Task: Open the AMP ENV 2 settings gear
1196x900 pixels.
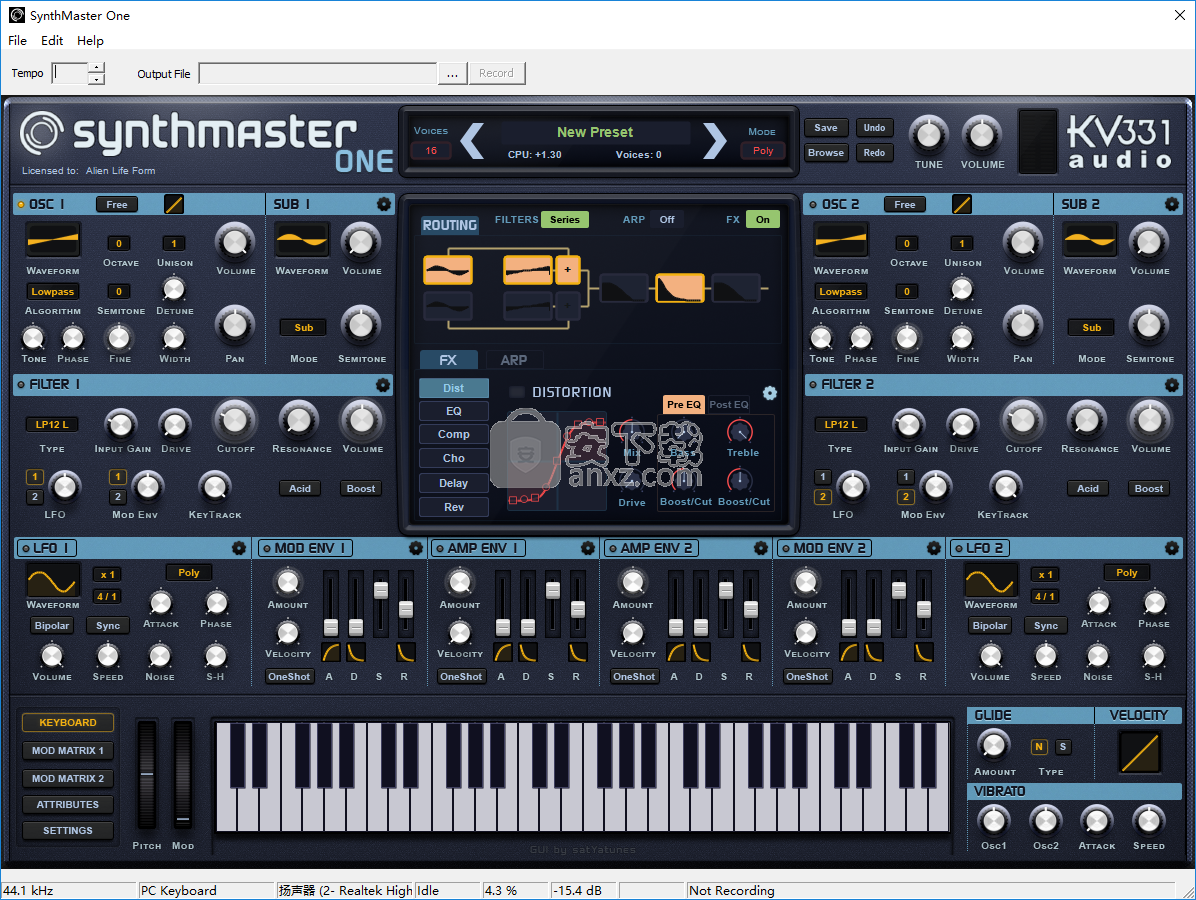Action: pos(760,548)
